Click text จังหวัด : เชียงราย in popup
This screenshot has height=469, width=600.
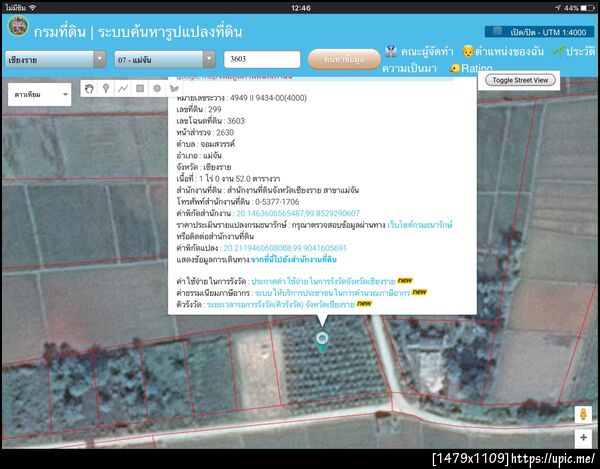tap(204, 167)
